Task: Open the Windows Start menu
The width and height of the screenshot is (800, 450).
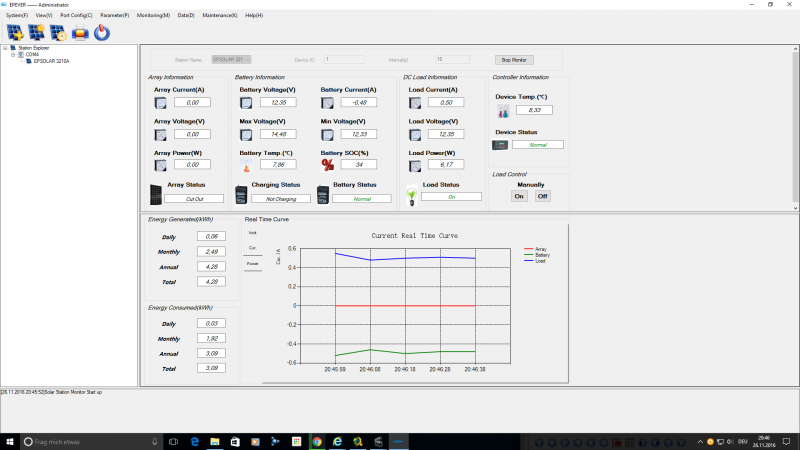Action: [x=10, y=442]
